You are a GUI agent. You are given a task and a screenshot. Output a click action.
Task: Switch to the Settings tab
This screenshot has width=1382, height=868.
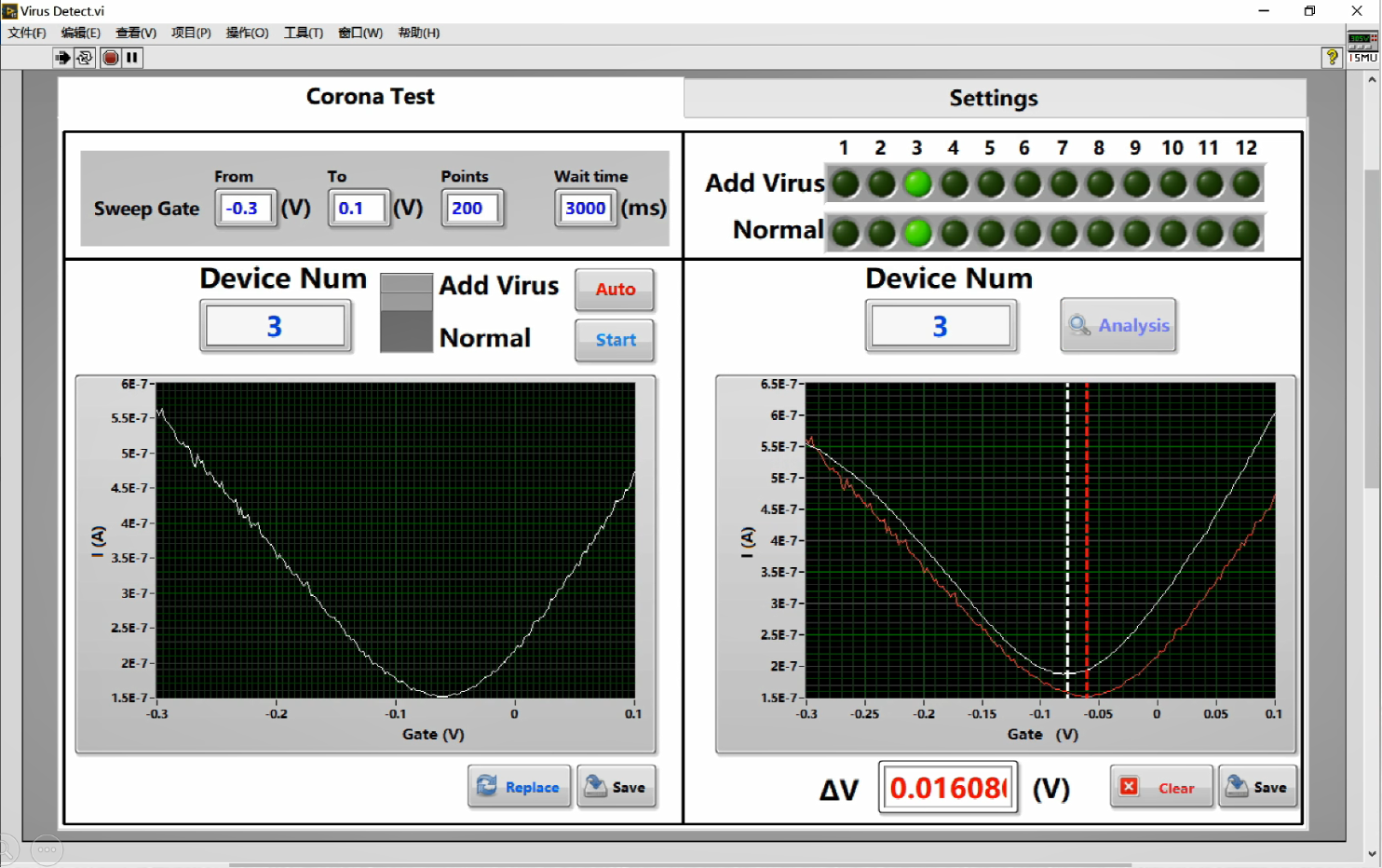tap(995, 98)
